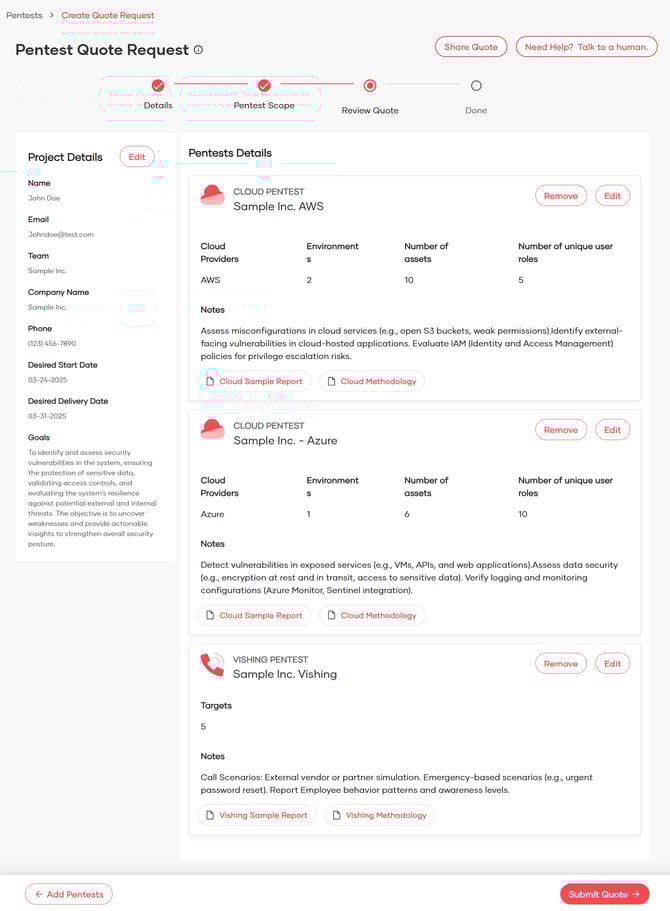Click the info icon beside Pentest Quote Request

pos(198,50)
